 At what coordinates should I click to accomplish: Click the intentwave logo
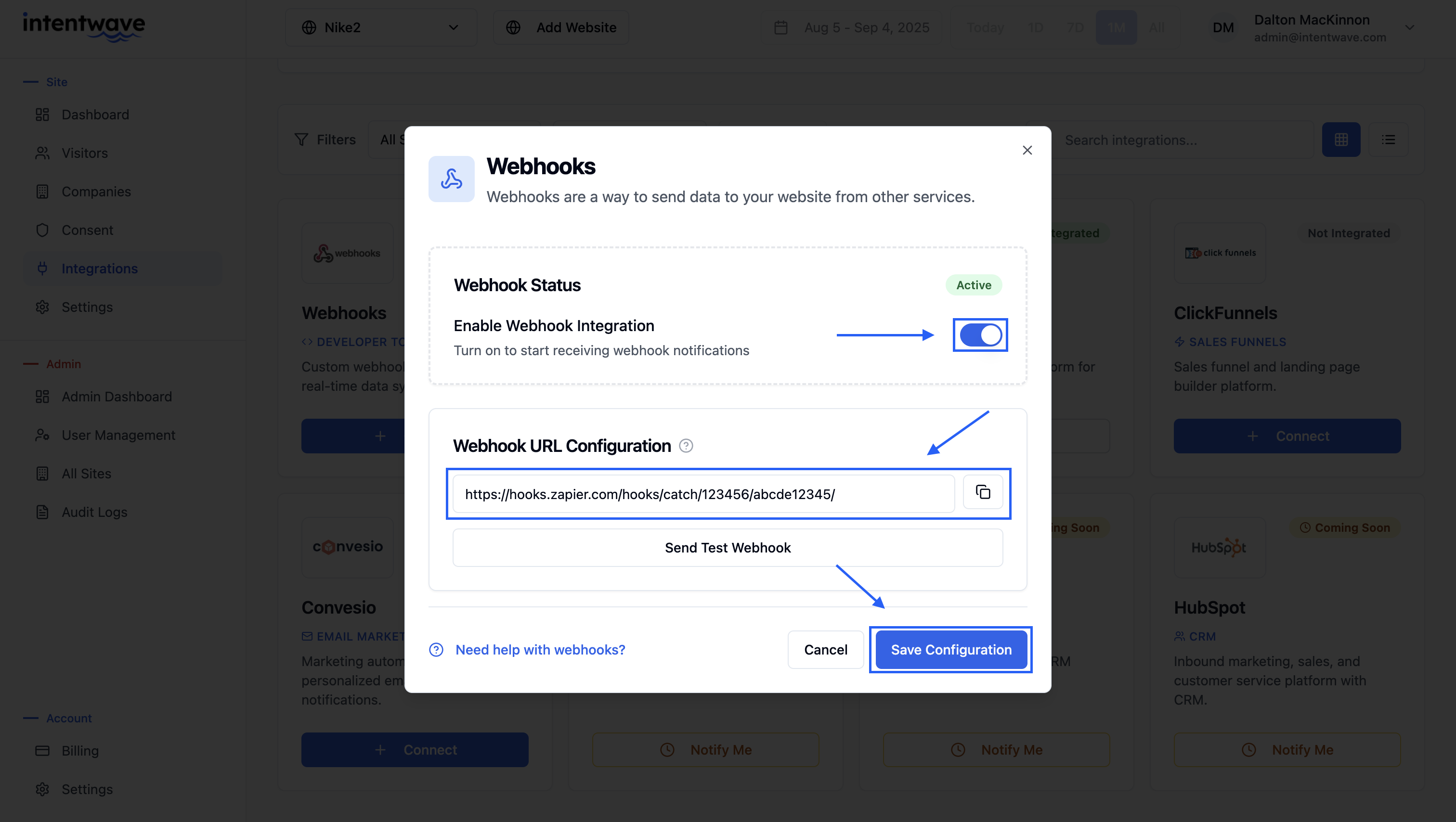[84, 26]
